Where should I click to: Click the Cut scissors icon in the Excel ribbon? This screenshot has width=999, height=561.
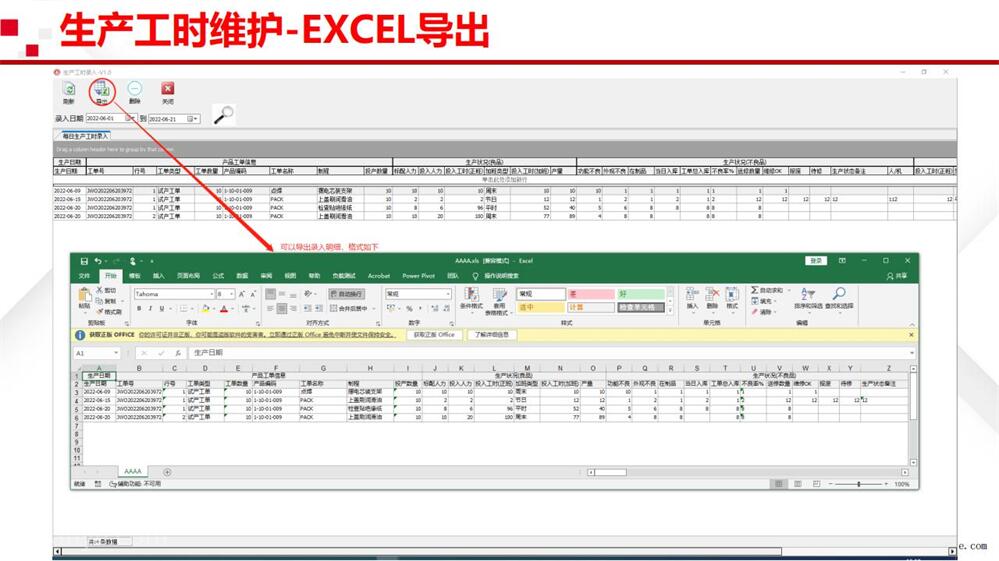point(100,290)
